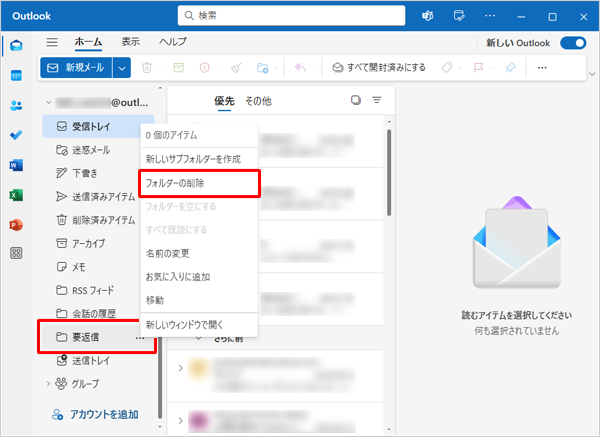Open the message list filter icon
The height and width of the screenshot is (437, 600).
click(377, 100)
